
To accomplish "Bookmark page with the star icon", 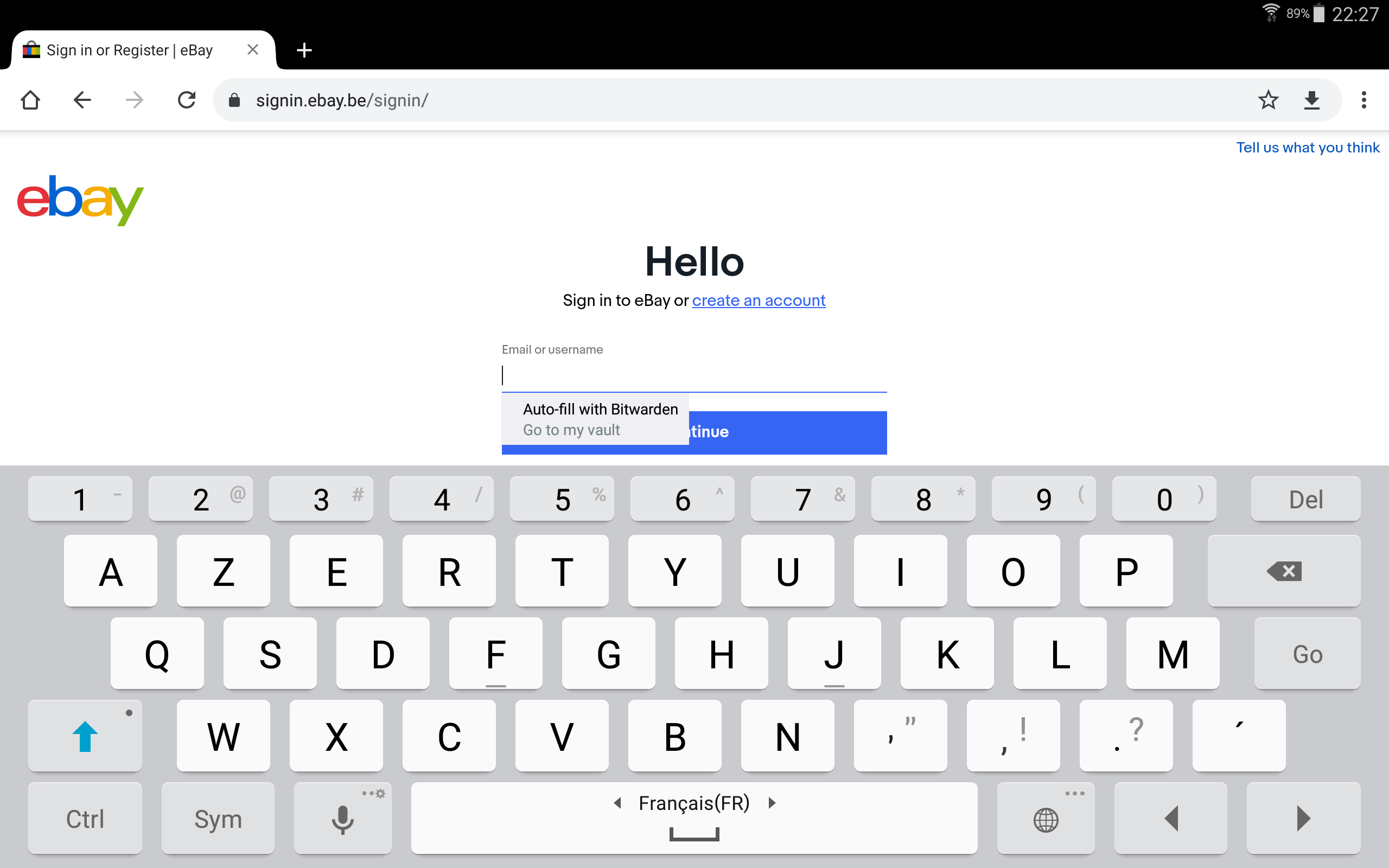I will (1268, 100).
